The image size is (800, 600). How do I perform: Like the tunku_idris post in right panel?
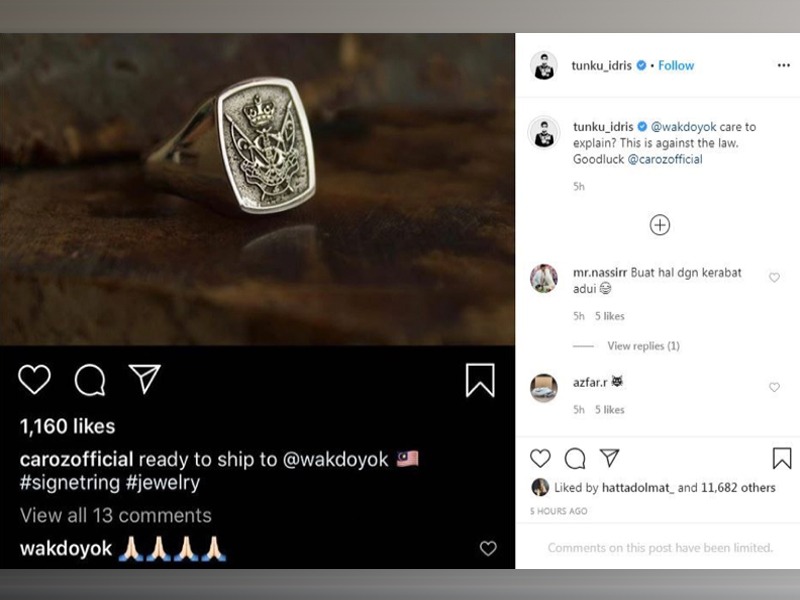[540, 458]
